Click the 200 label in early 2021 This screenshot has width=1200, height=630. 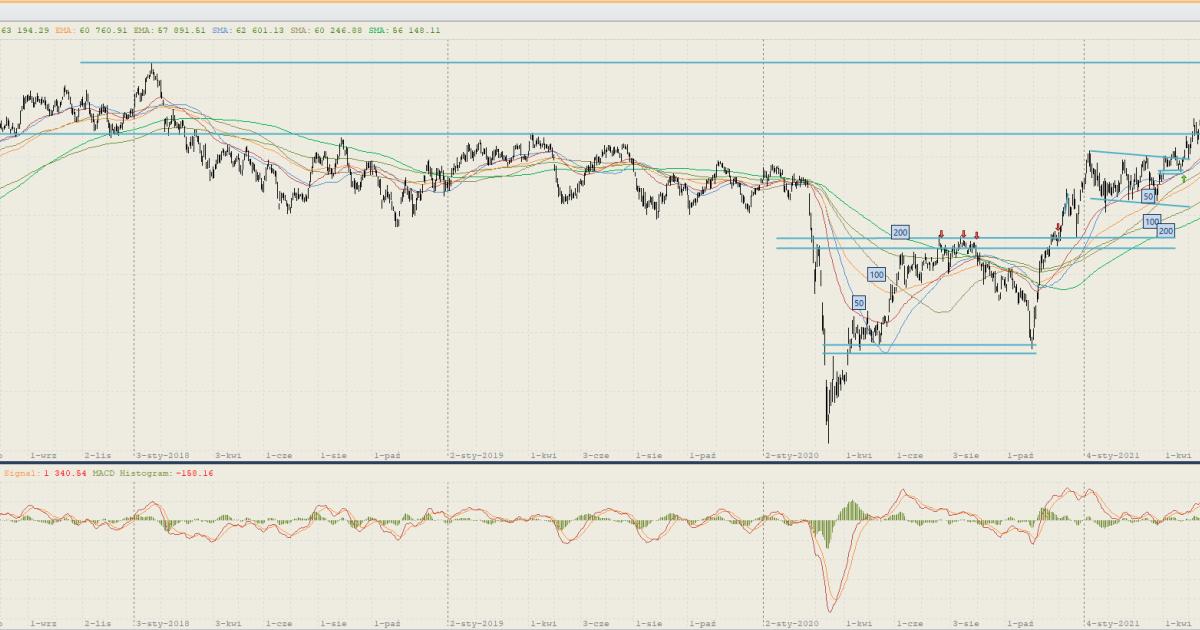point(1165,231)
